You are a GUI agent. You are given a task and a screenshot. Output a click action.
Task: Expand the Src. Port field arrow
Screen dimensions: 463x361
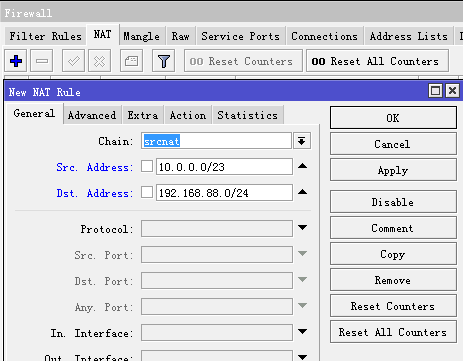tap(302, 254)
